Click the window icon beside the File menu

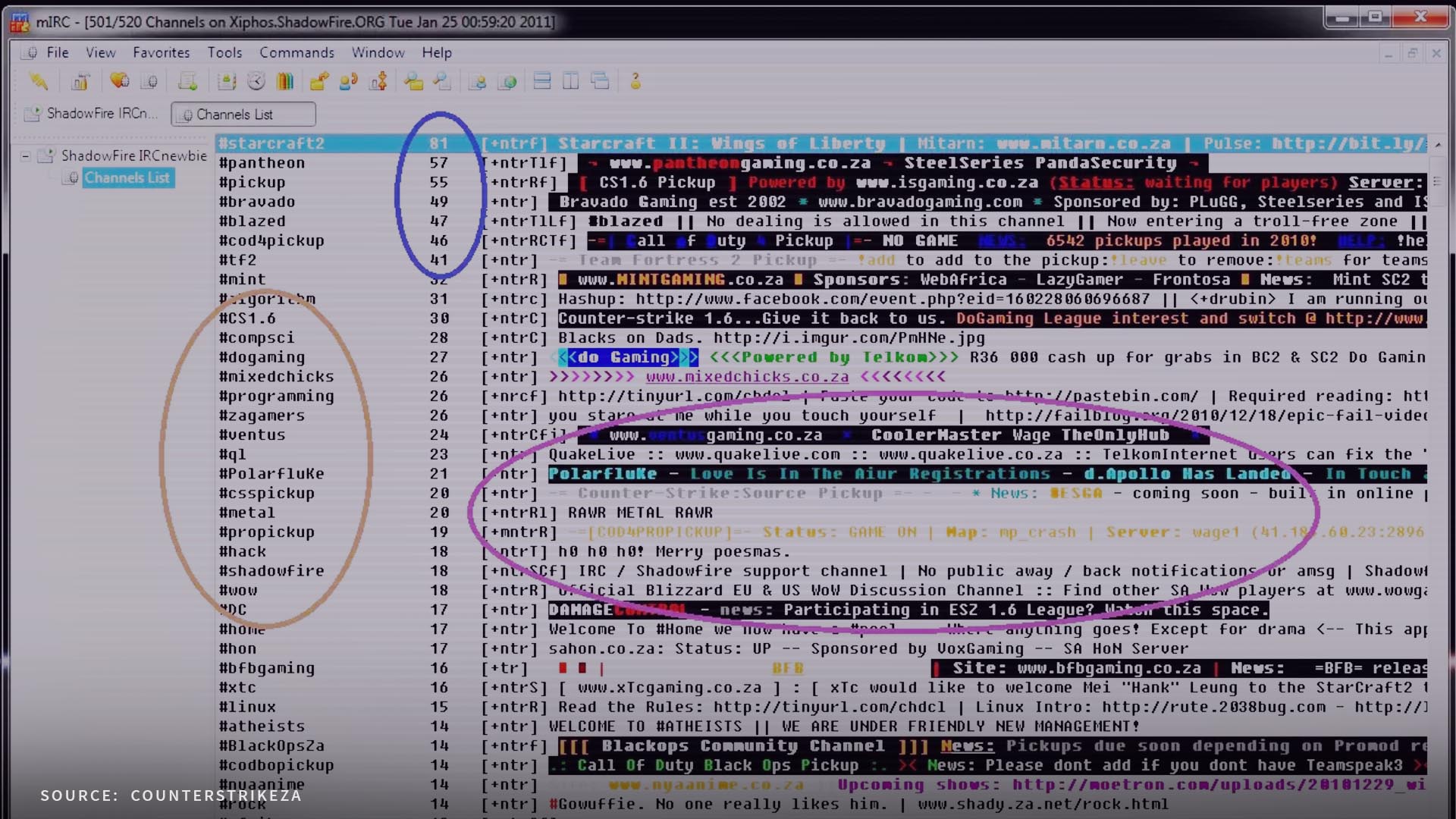click(x=30, y=52)
